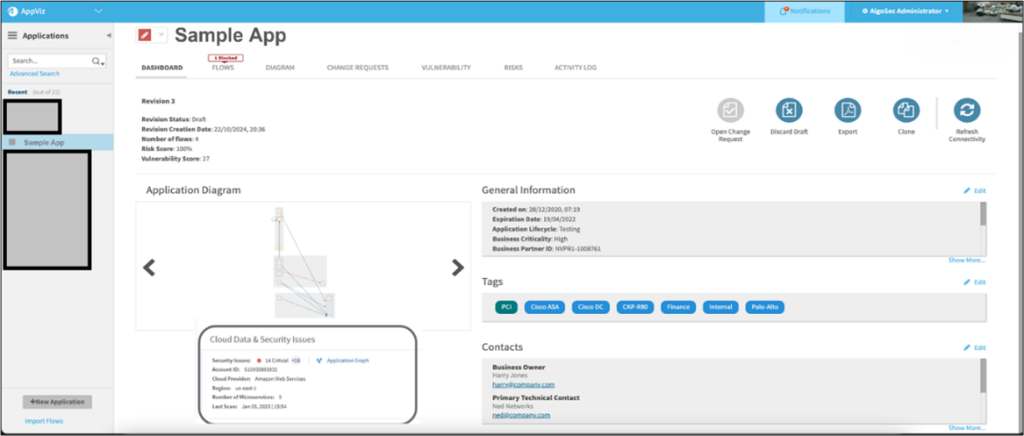
Task: Click the red edit pencil icon beside title
Action: pos(145,35)
